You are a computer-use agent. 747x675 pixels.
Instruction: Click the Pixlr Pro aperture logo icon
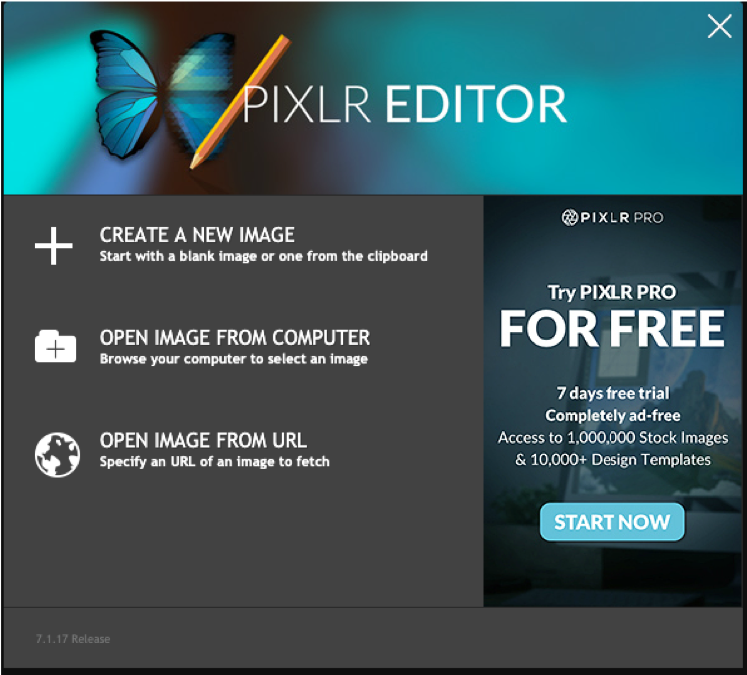569,218
